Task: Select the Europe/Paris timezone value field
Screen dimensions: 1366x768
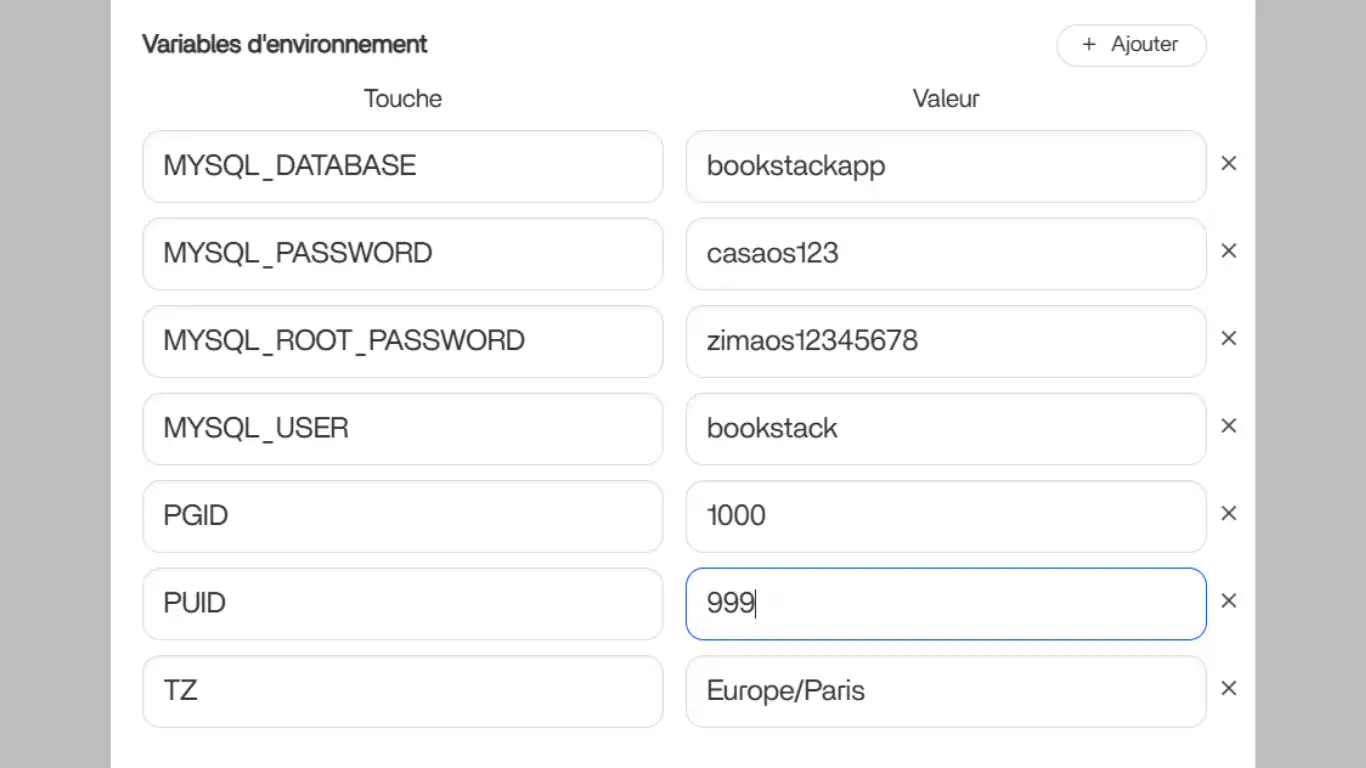Action: click(x=945, y=691)
